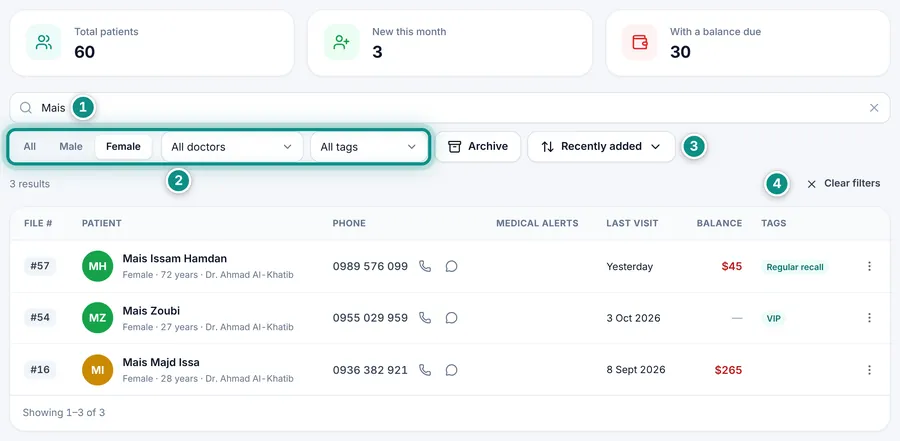Click phone number 0936 382 921

[x=370, y=370]
